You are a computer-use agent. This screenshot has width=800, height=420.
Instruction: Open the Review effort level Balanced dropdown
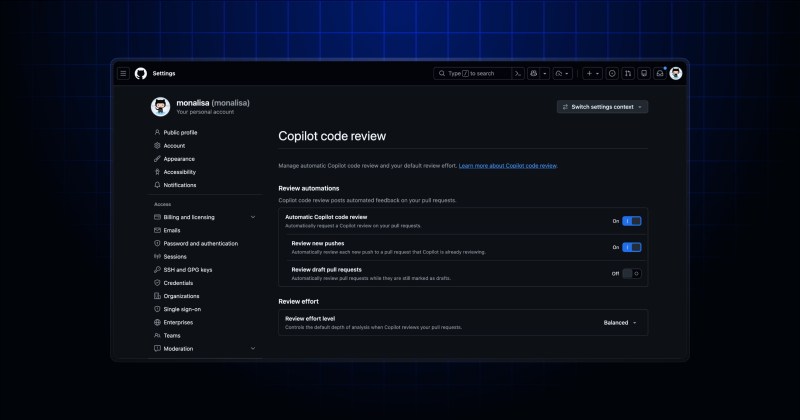click(x=620, y=323)
